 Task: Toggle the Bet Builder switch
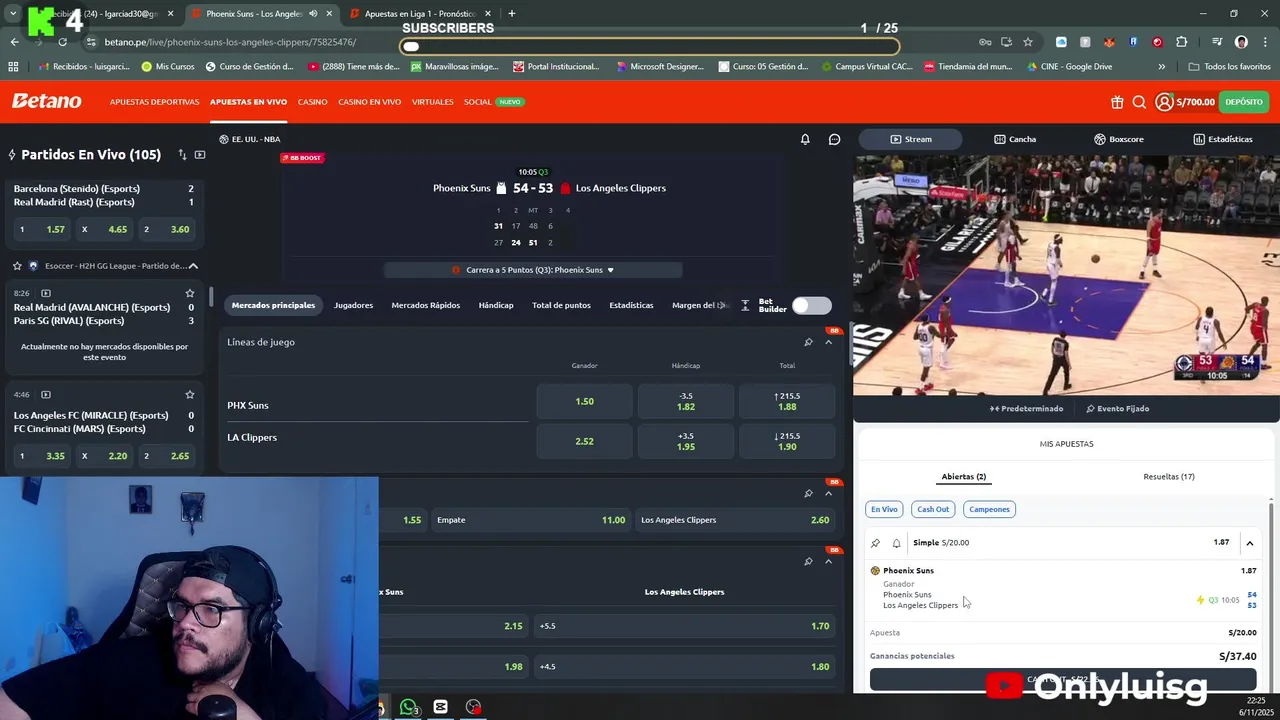coord(811,305)
